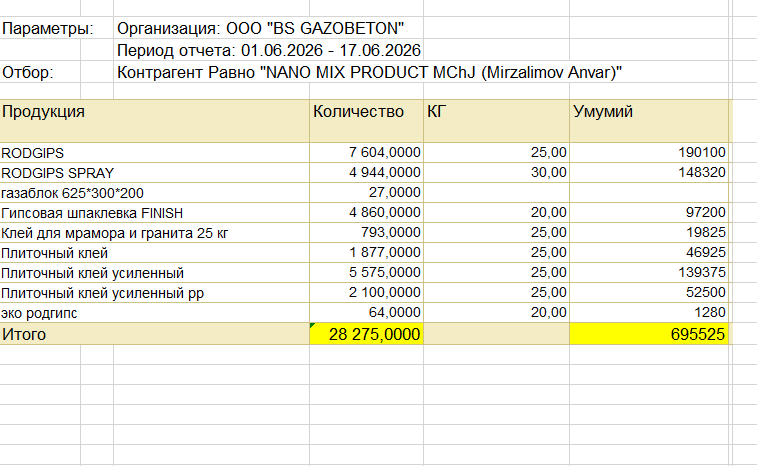This screenshot has width=757, height=466.
Task: Select the 'Параметры:' label cell
Action: [x=47, y=28]
